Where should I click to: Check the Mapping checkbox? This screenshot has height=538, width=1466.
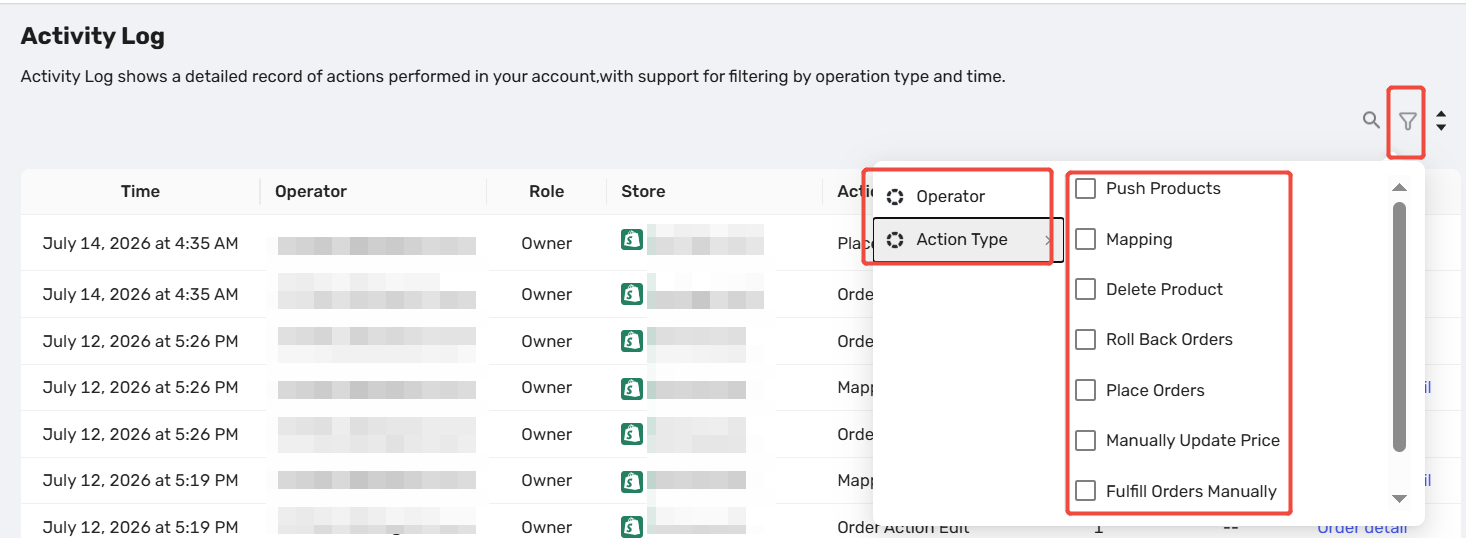click(x=1085, y=239)
